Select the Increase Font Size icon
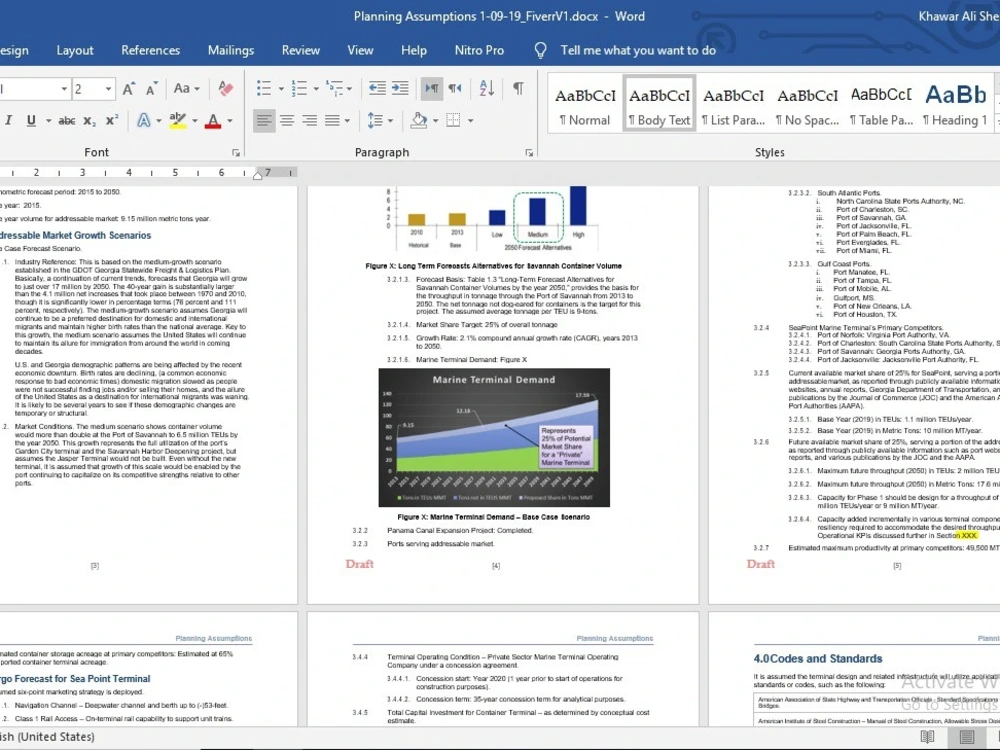1000x750 pixels. (x=128, y=88)
